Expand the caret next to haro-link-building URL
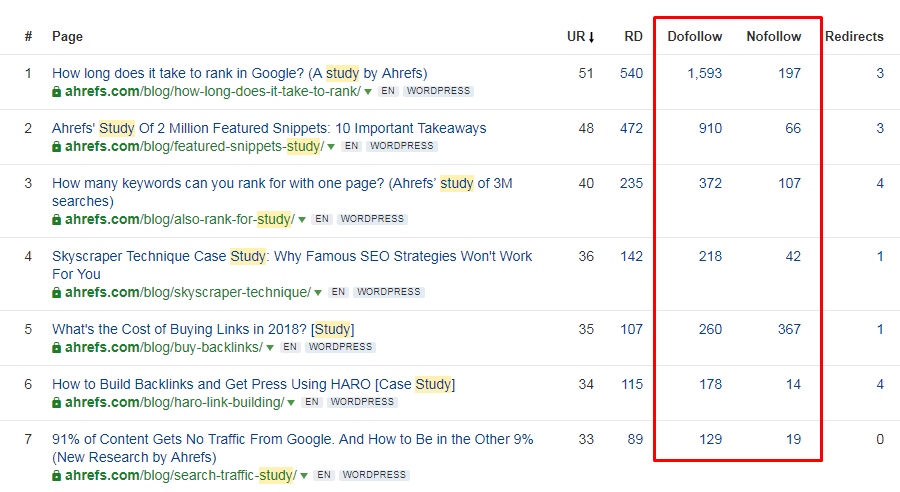The image size is (900, 492). (x=291, y=402)
